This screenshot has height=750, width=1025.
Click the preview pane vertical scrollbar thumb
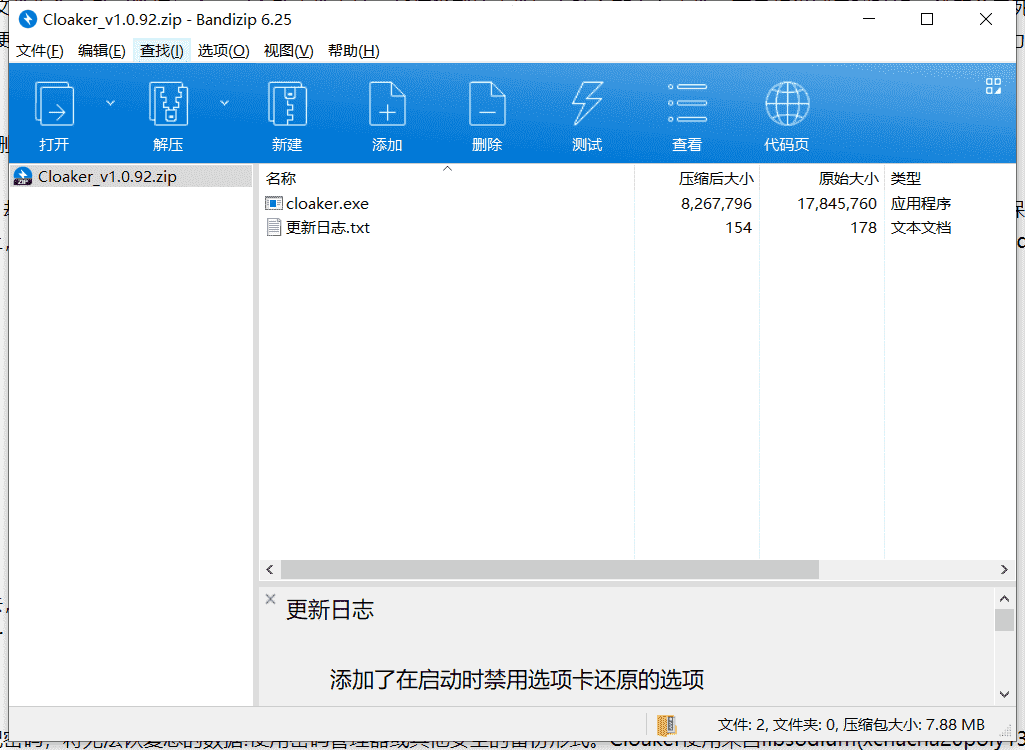point(1004,620)
